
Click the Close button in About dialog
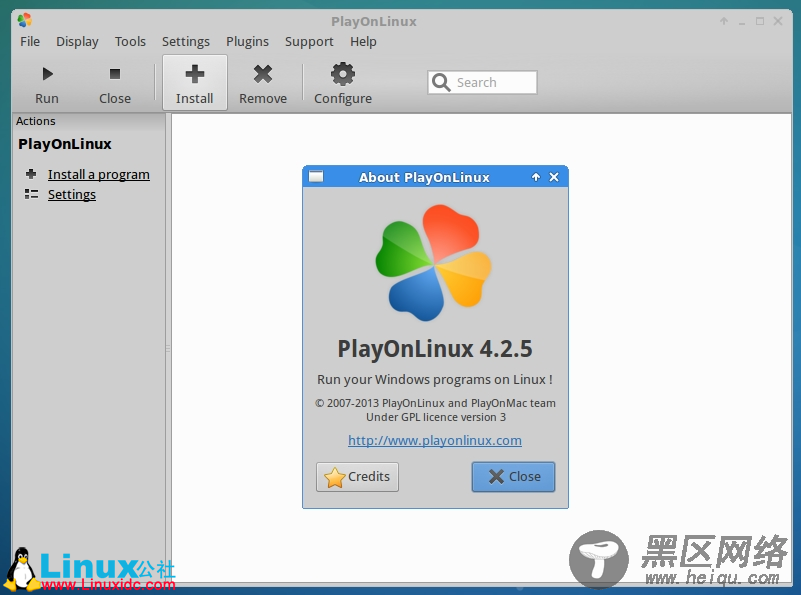point(513,477)
